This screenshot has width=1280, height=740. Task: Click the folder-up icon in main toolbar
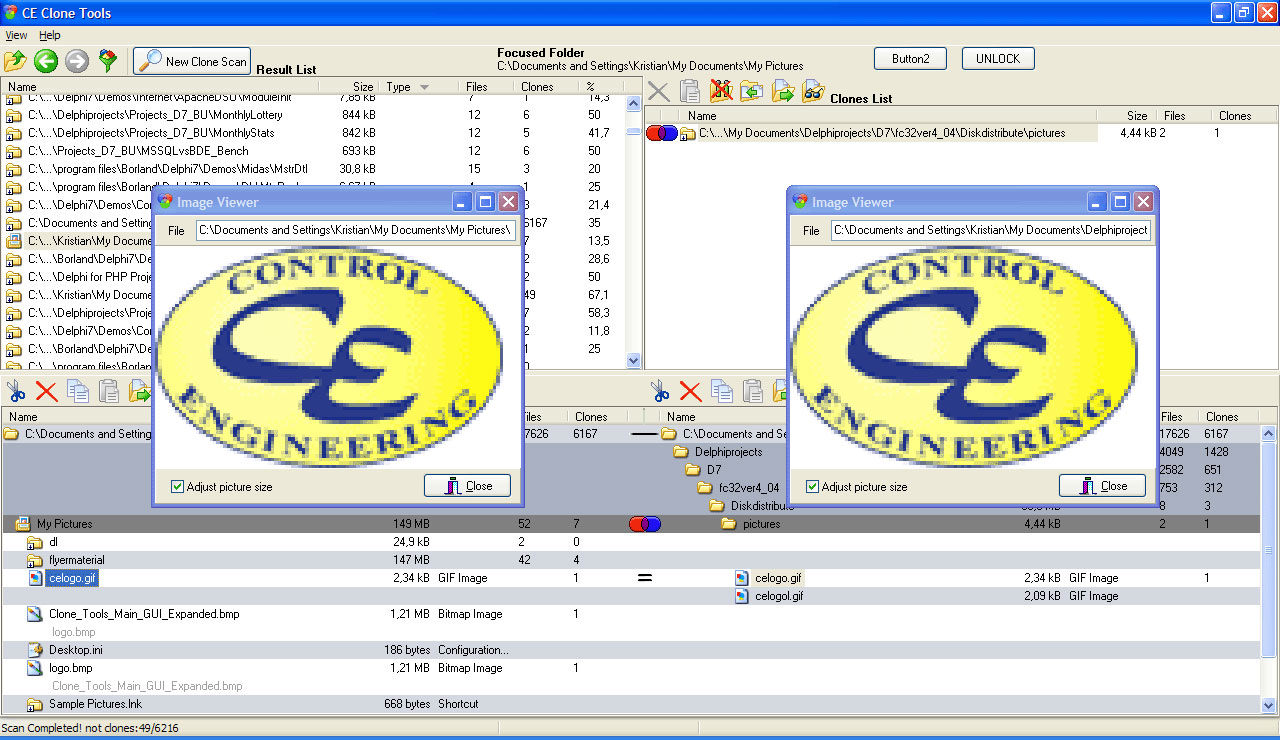pos(14,61)
